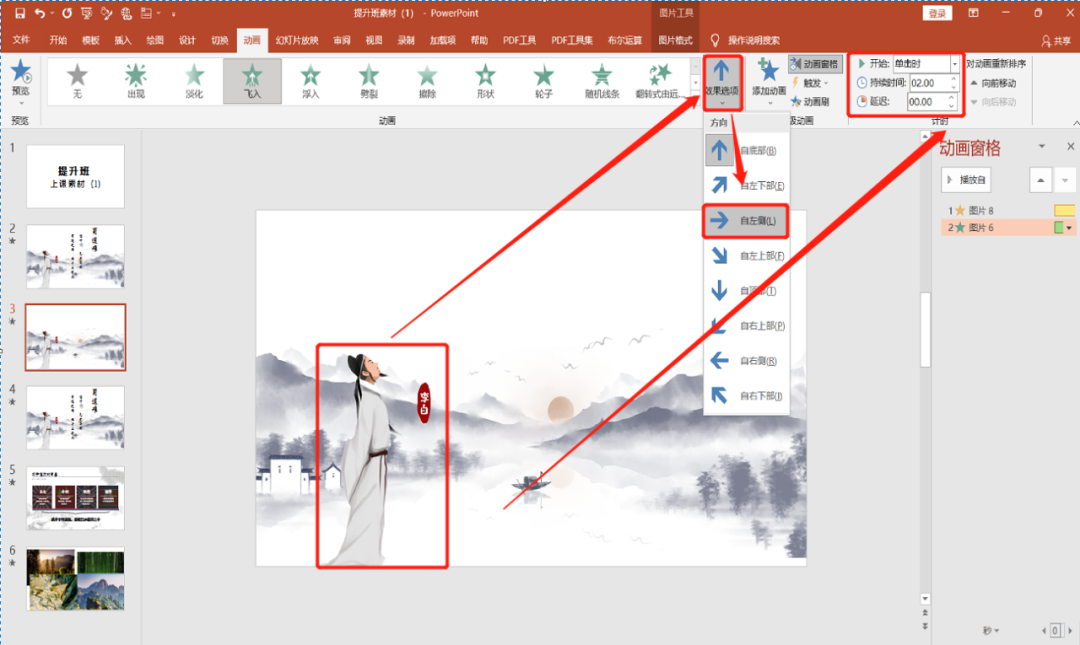This screenshot has width=1080, height=645.
Task: Open the 秒 seconds zoom dropdown
Action: [x=990, y=631]
